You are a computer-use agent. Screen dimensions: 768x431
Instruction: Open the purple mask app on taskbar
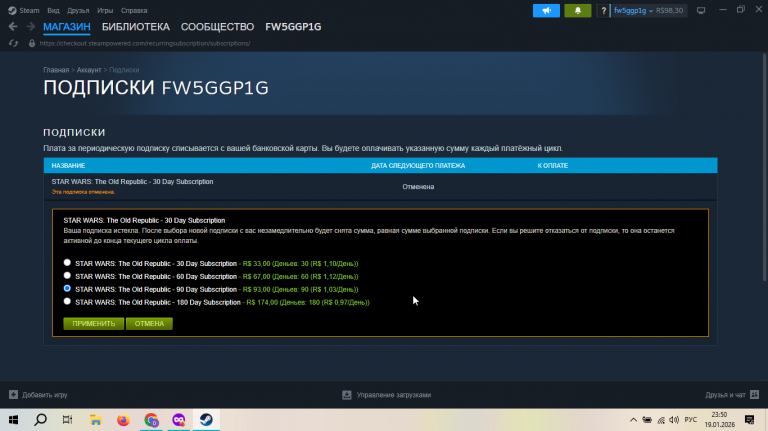click(179, 420)
